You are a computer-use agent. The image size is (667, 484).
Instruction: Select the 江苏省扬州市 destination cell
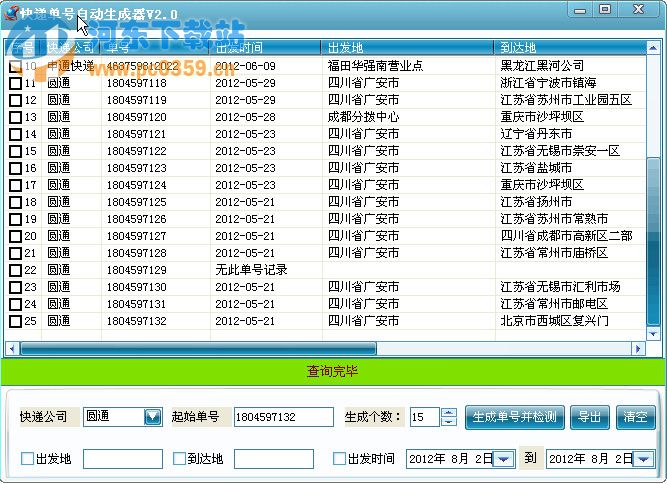coord(536,202)
